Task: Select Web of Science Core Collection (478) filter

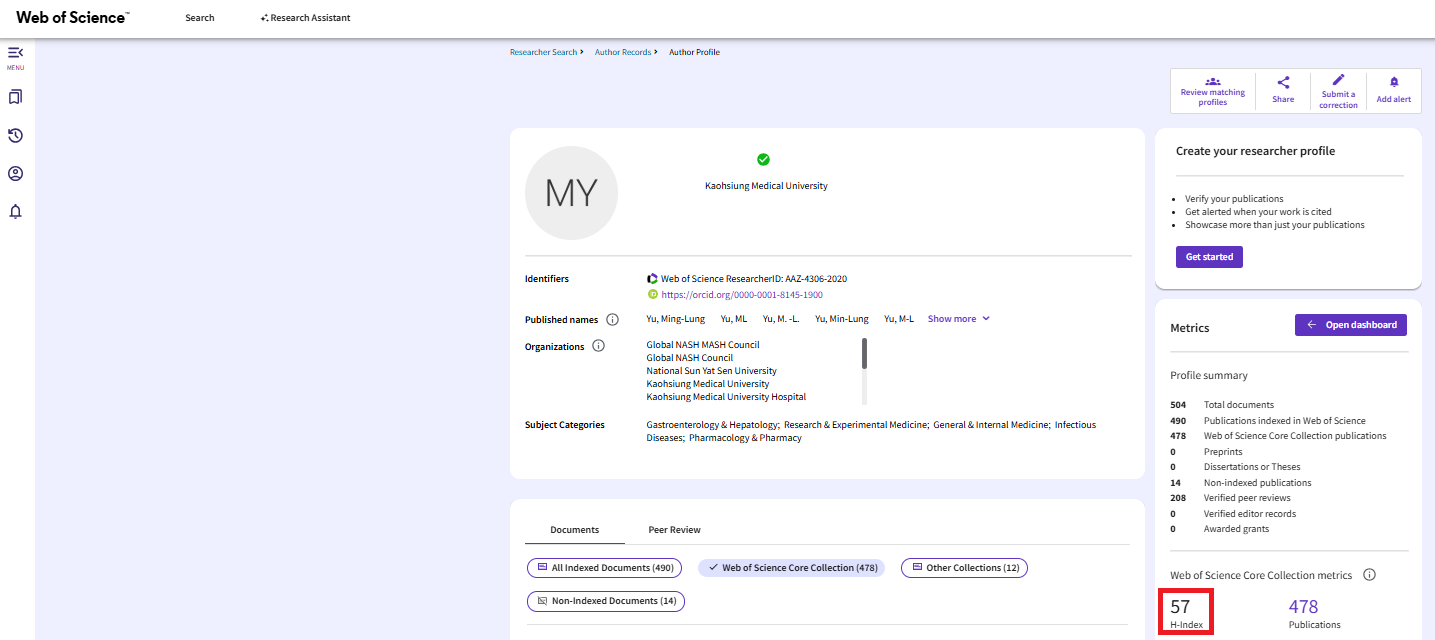Action: (x=791, y=568)
